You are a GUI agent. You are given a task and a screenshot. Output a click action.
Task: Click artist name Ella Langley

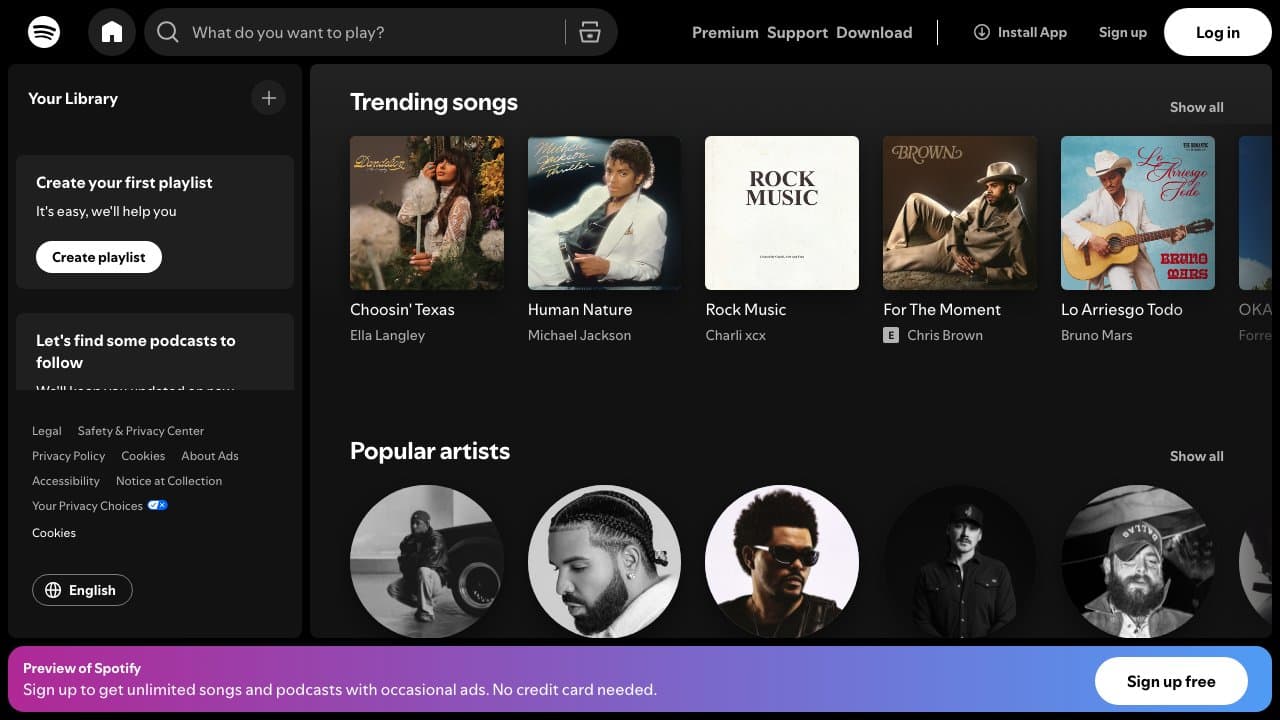tap(388, 336)
